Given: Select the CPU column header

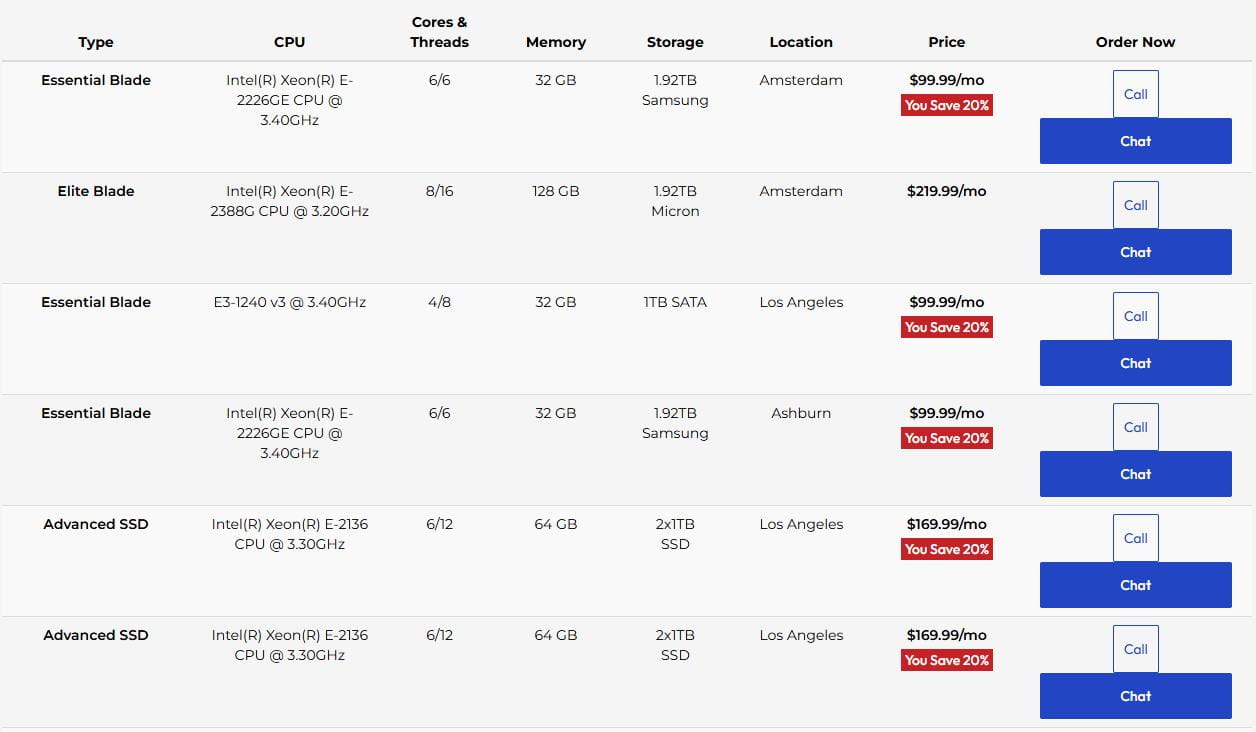Looking at the screenshot, I should coord(289,42).
